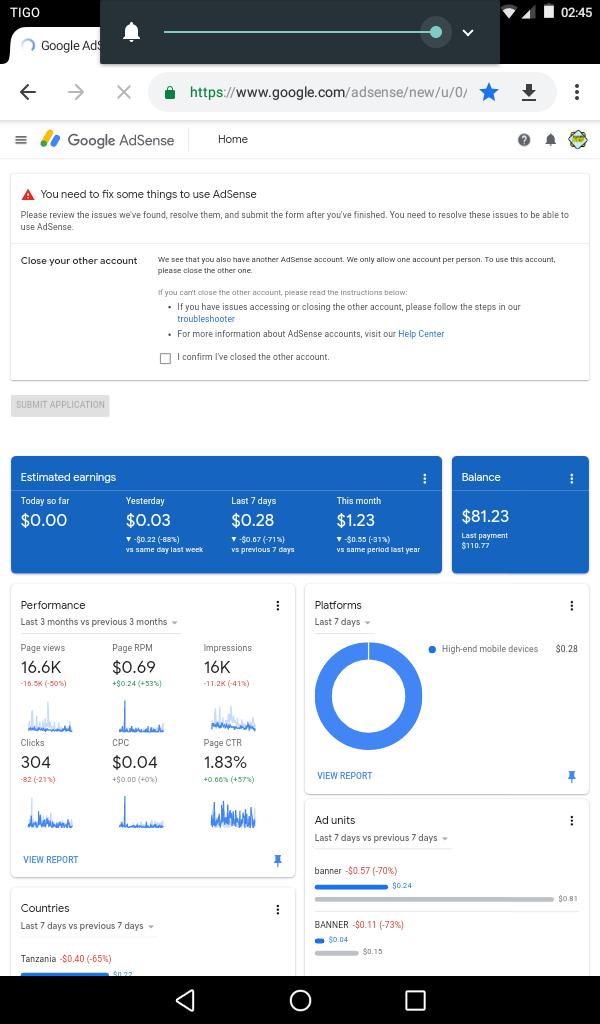Viewport: 600px width, 1024px height.
Task: Click the red warning triangle icon
Action: click(x=28, y=195)
